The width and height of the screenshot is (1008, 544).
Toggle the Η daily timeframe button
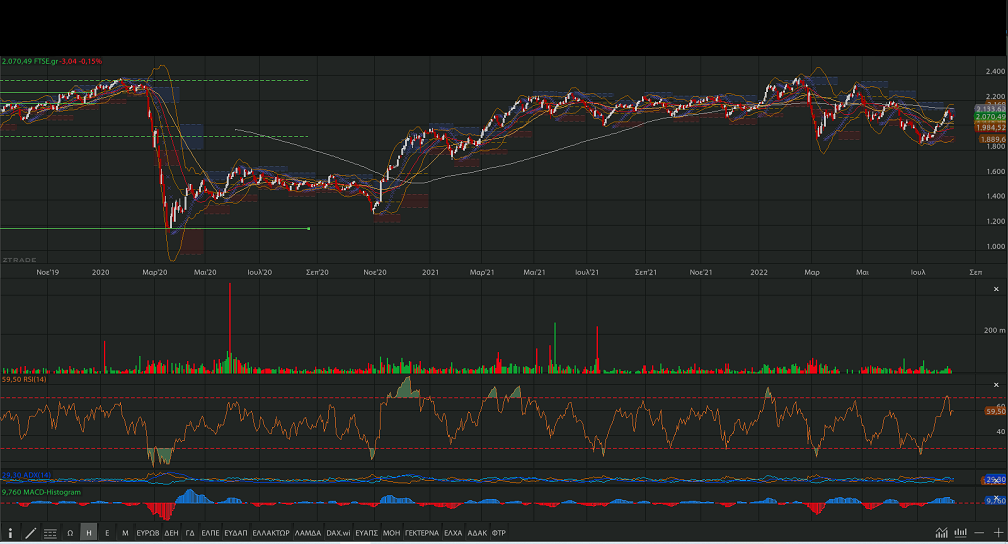[89, 534]
